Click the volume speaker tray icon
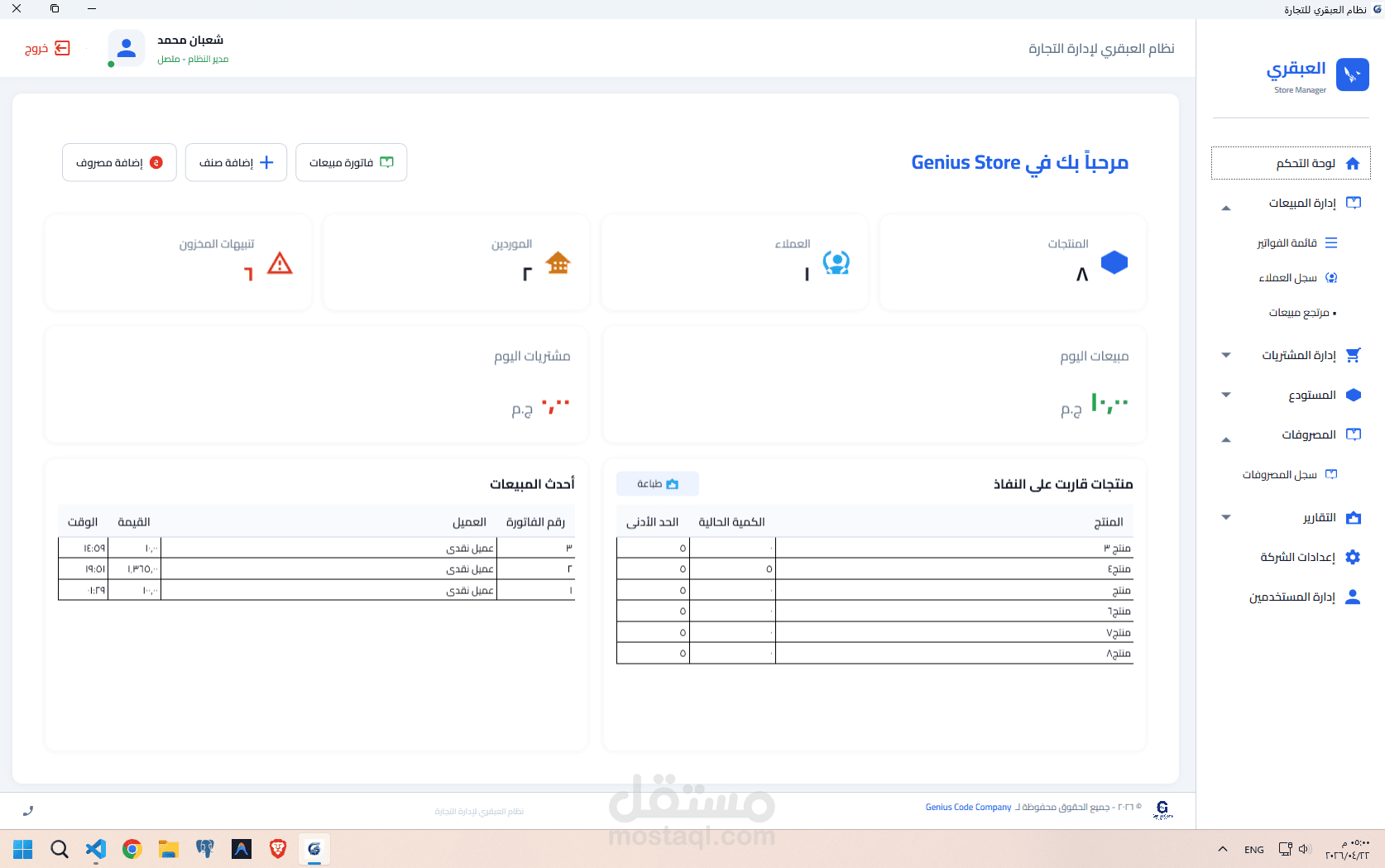Viewport: 1385px width, 868px height. [x=1305, y=849]
